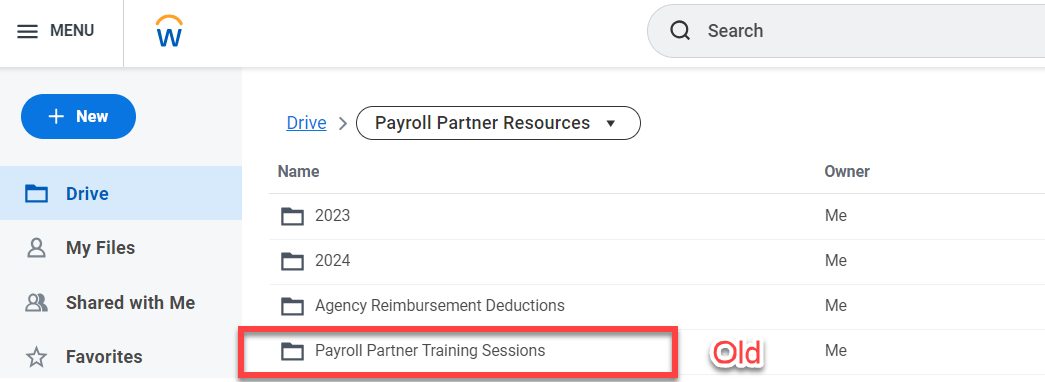This screenshot has width=1045, height=382.
Task: Click the 2023 folder icon
Action: tap(292, 217)
